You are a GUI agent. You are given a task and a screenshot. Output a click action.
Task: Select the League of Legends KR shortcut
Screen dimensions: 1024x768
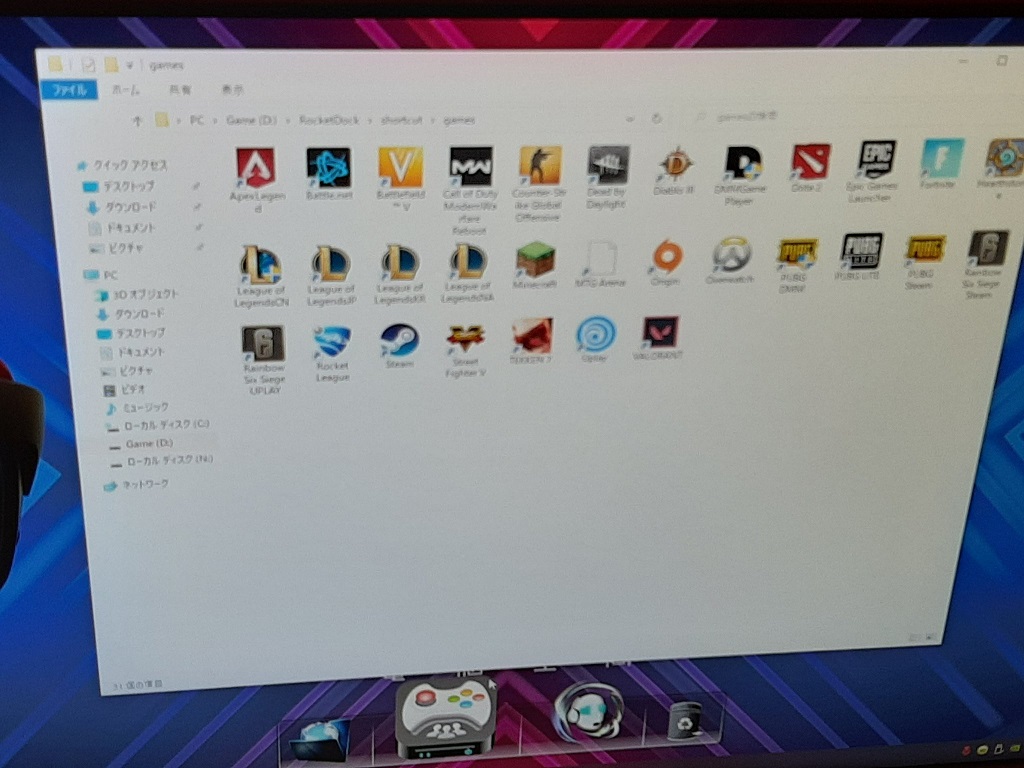tap(400, 274)
